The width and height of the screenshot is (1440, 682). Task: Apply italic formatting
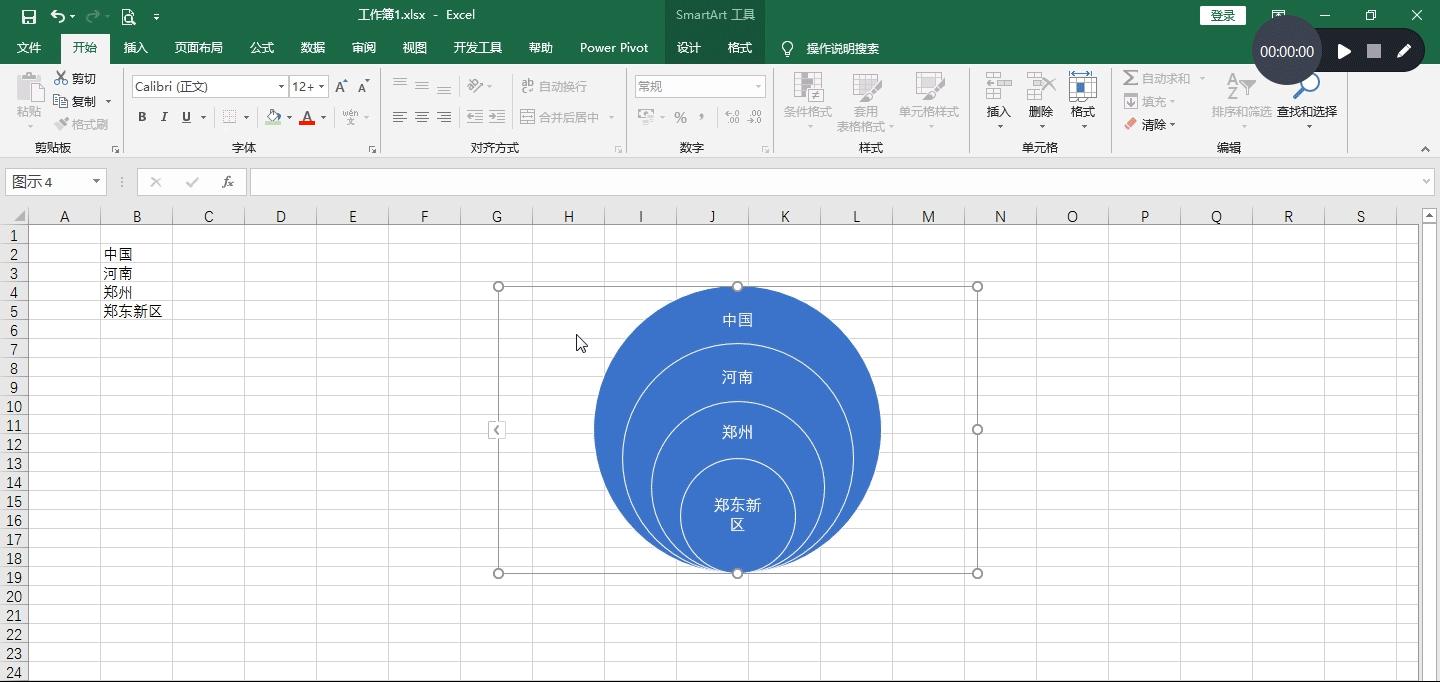click(163, 117)
